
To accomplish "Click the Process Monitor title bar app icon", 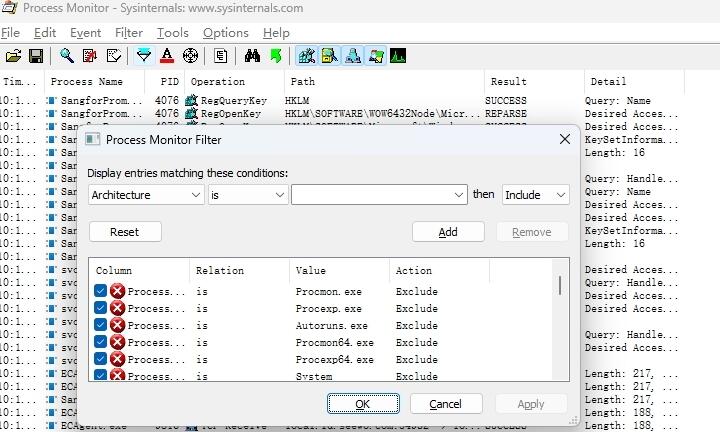I will 9,7.
